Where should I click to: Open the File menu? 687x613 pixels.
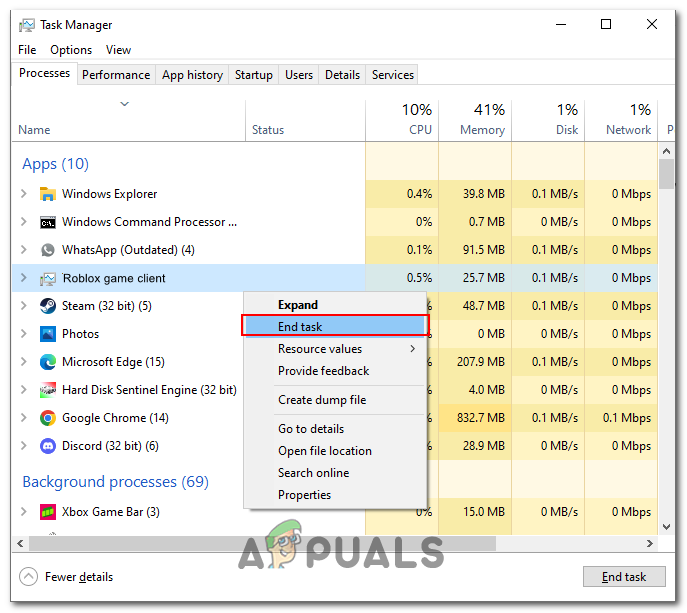27,50
